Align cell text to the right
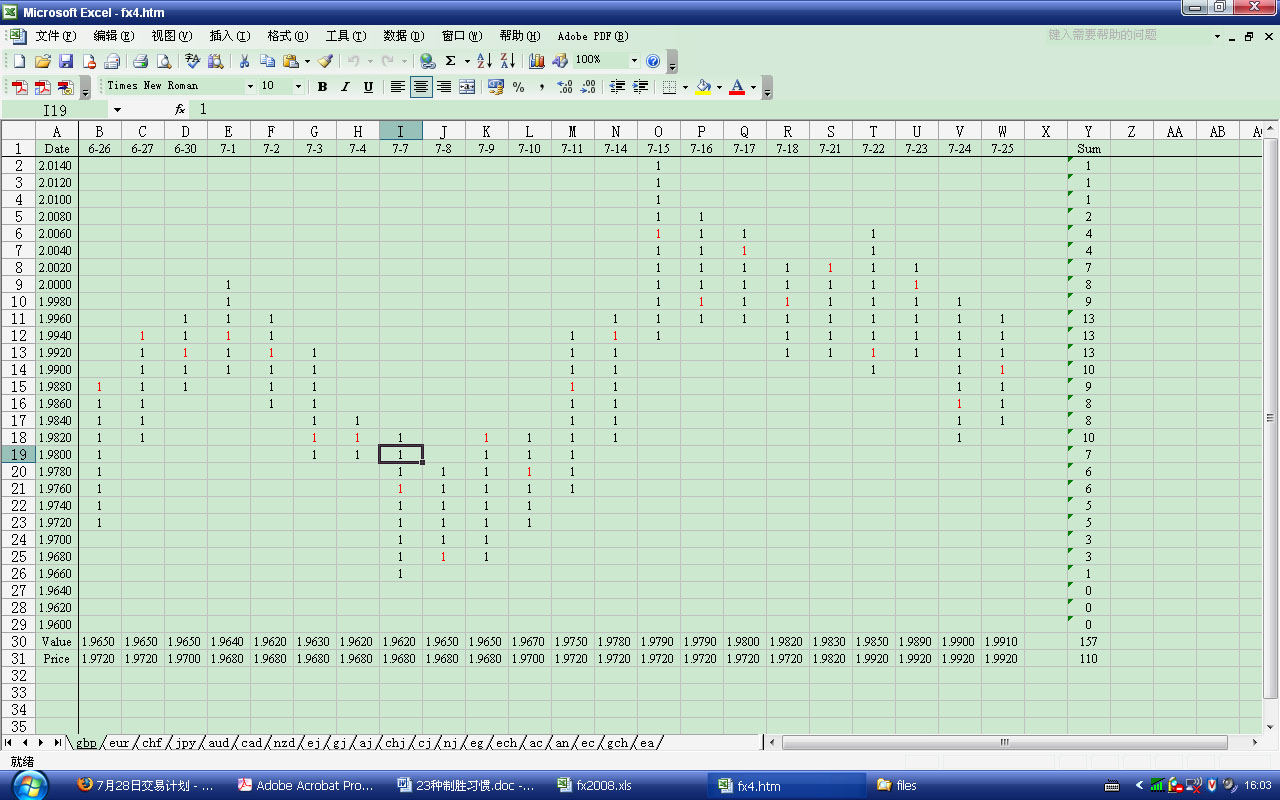Viewport: 1280px width, 800px height. [x=444, y=87]
